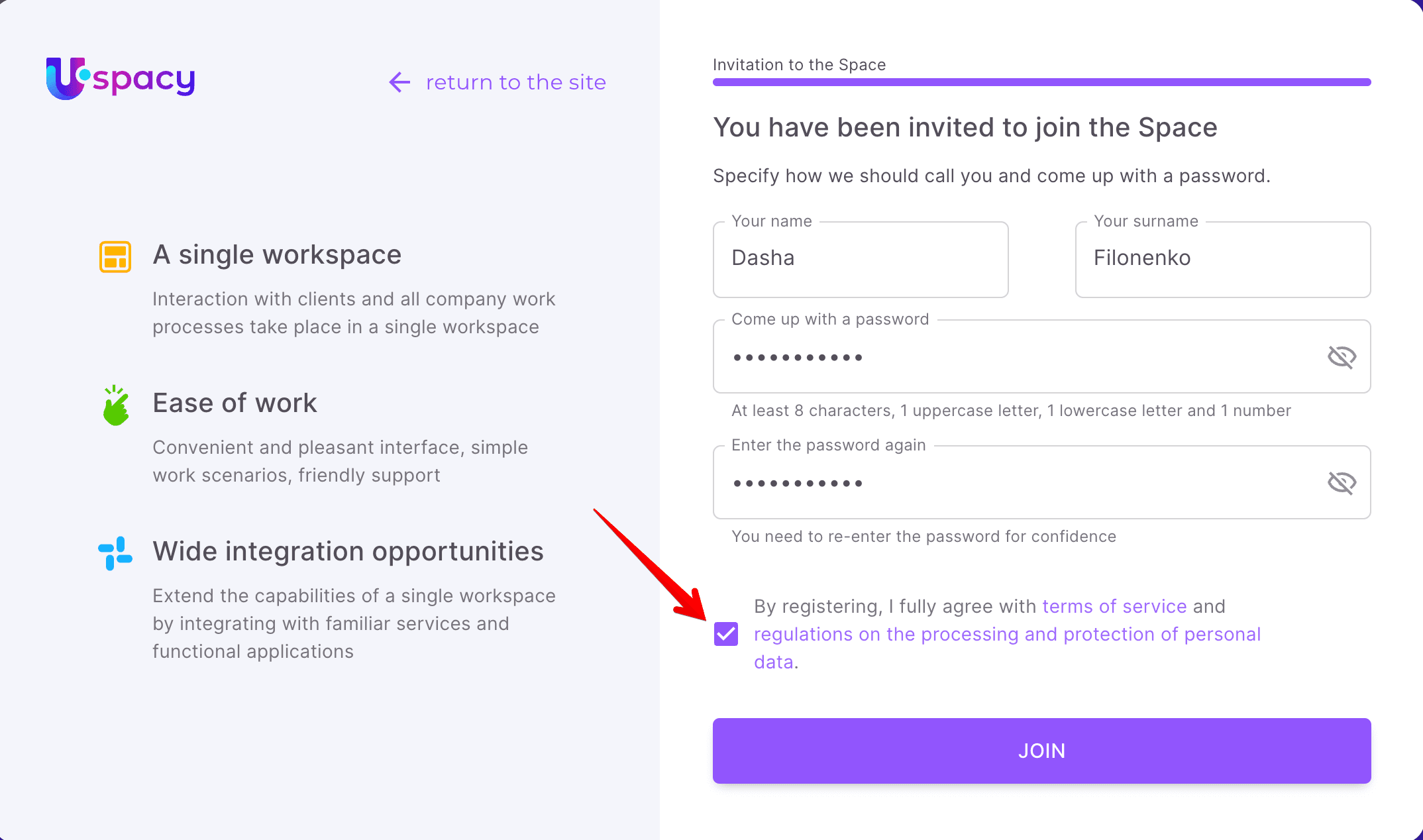The width and height of the screenshot is (1423, 840).
Task: Click the single workspace orange icon
Action: pyautogui.click(x=115, y=257)
